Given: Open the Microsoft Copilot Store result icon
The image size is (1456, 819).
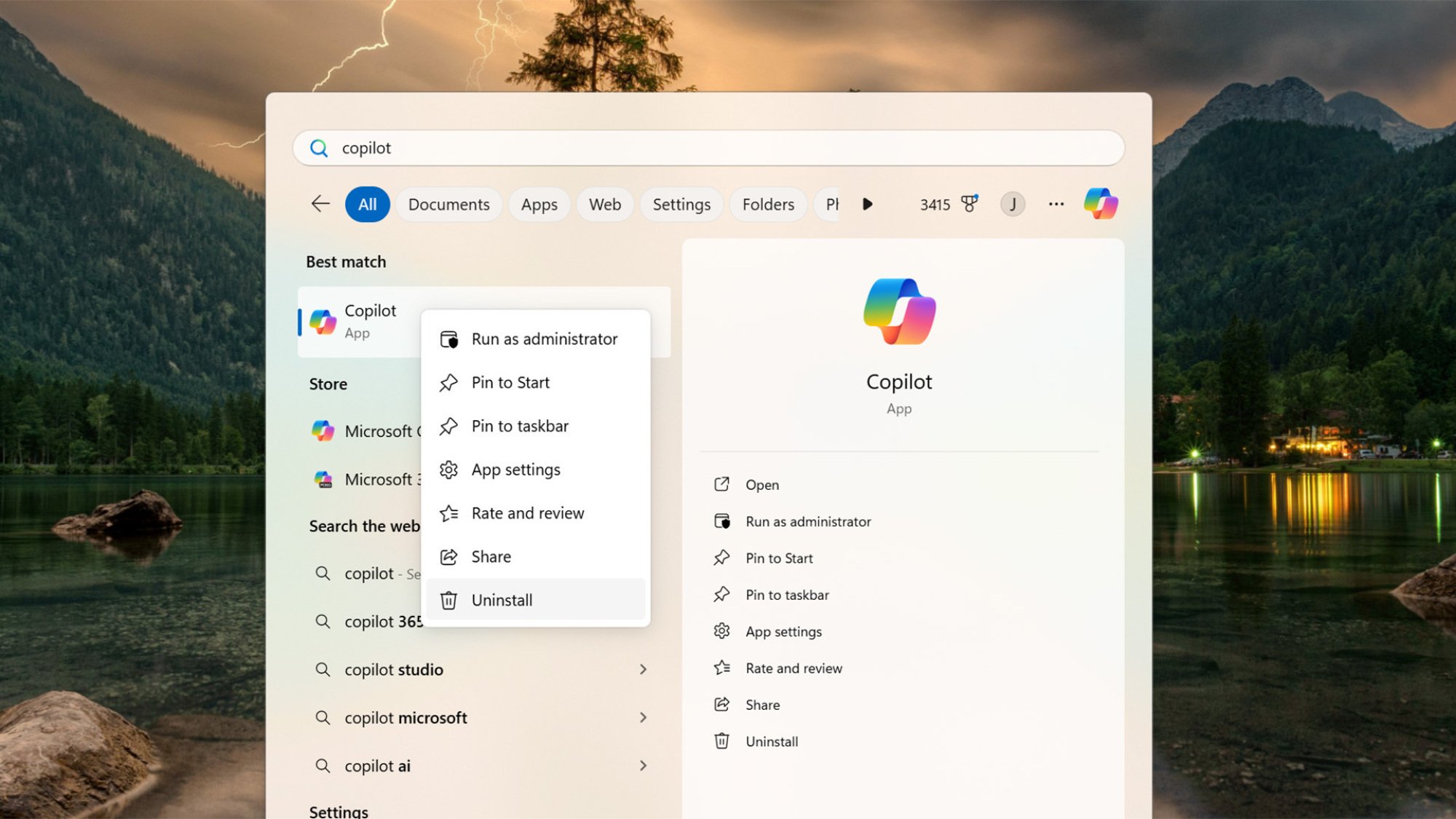Looking at the screenshot, I should coord(321,430).
